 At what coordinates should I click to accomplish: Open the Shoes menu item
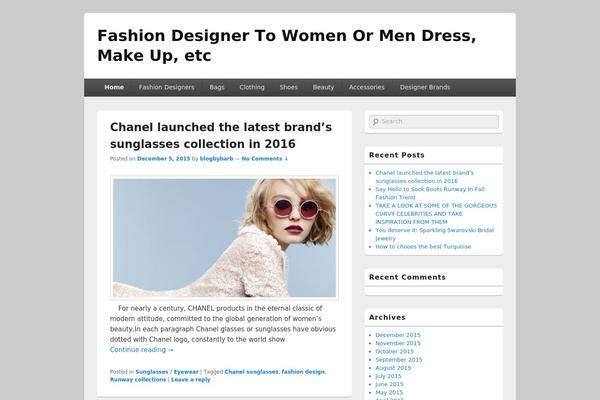[x=289, y=87]
